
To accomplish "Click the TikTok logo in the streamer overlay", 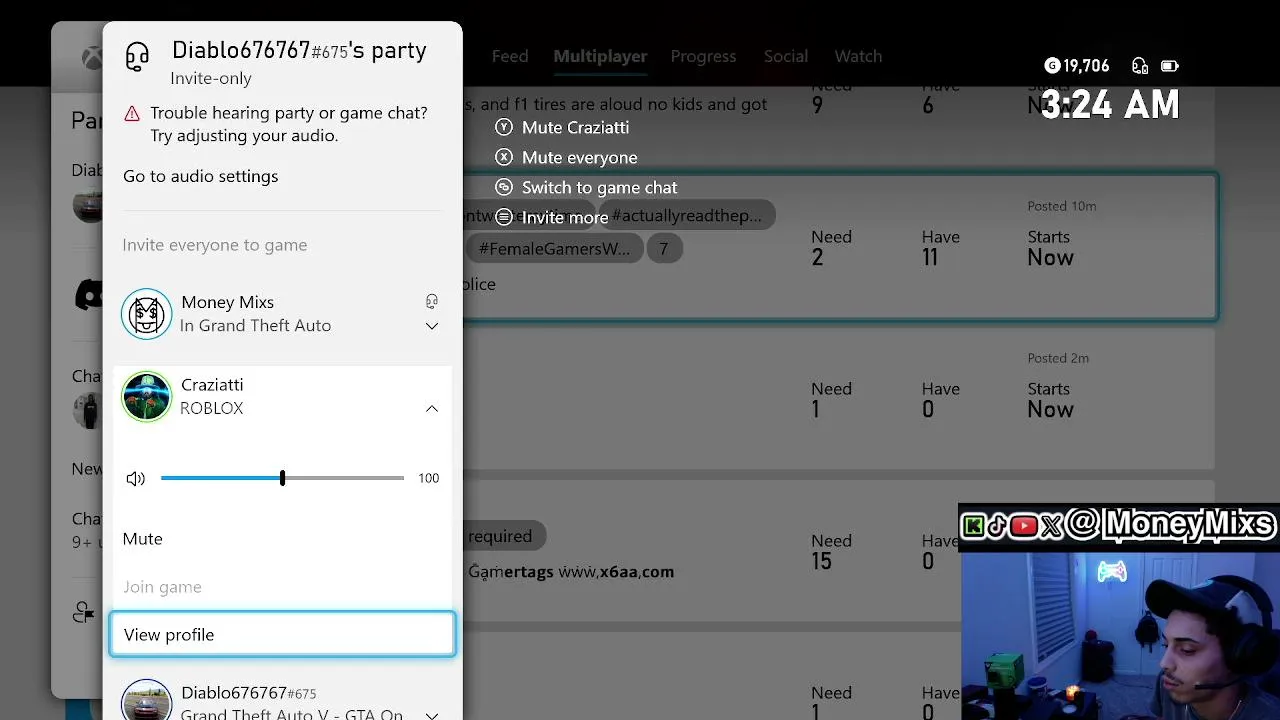I will pyautogui.click(x=996, y=526).
